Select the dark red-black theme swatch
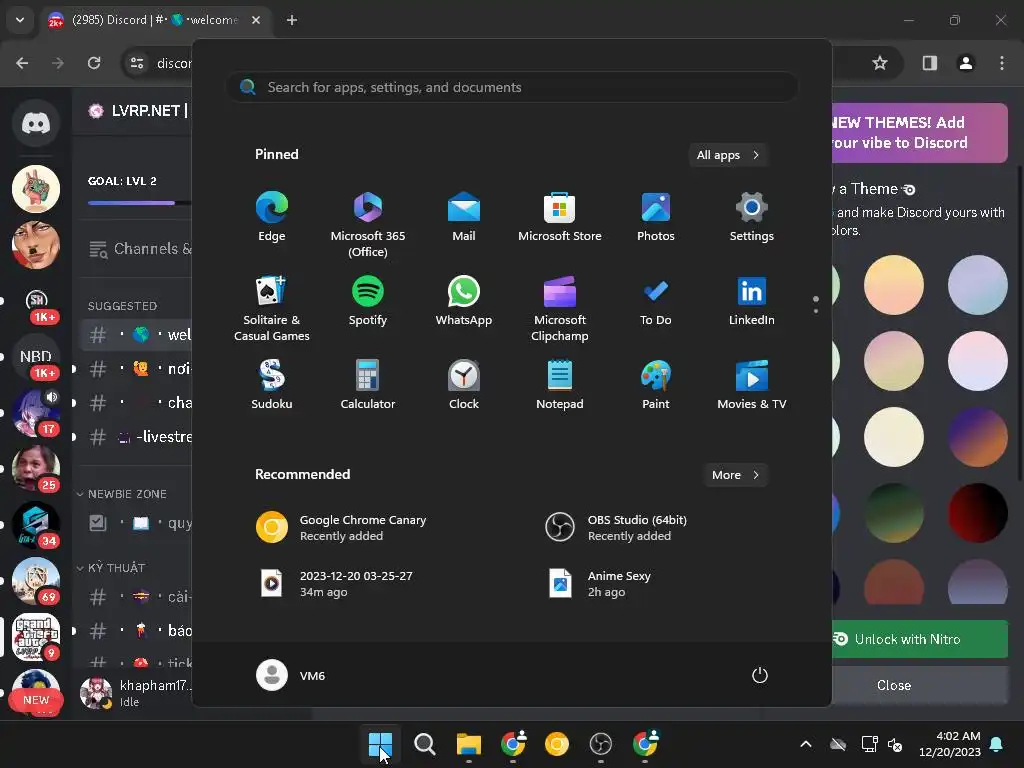The image size is (1024, 768). (978, 513)
